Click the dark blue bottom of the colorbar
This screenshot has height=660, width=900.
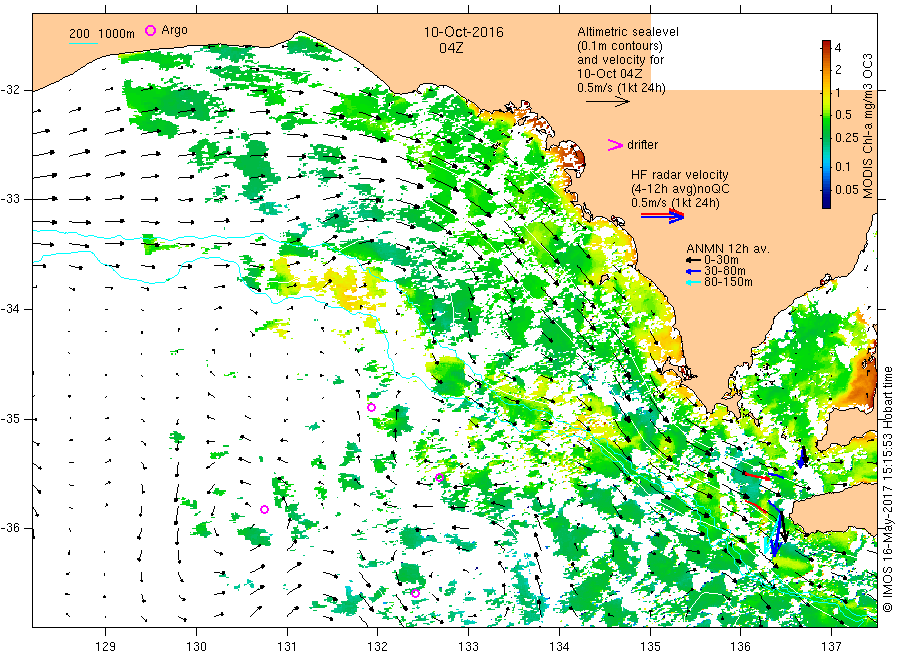[x=826, y=203]
